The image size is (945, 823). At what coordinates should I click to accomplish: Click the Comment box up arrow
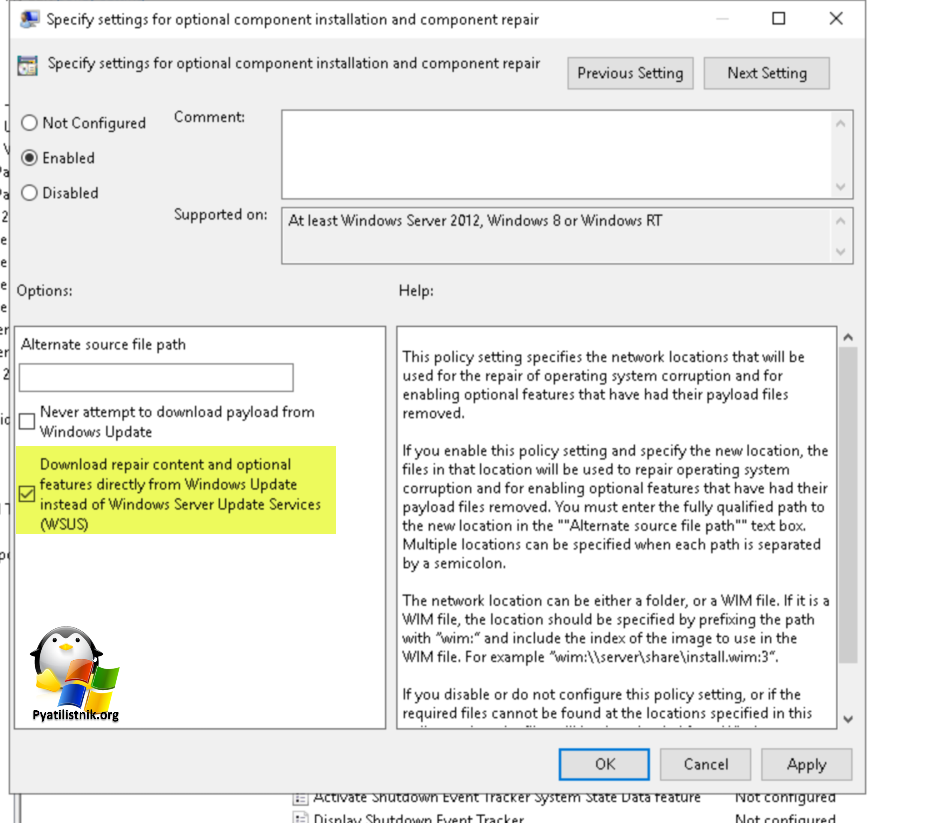[x=841, y=124]
